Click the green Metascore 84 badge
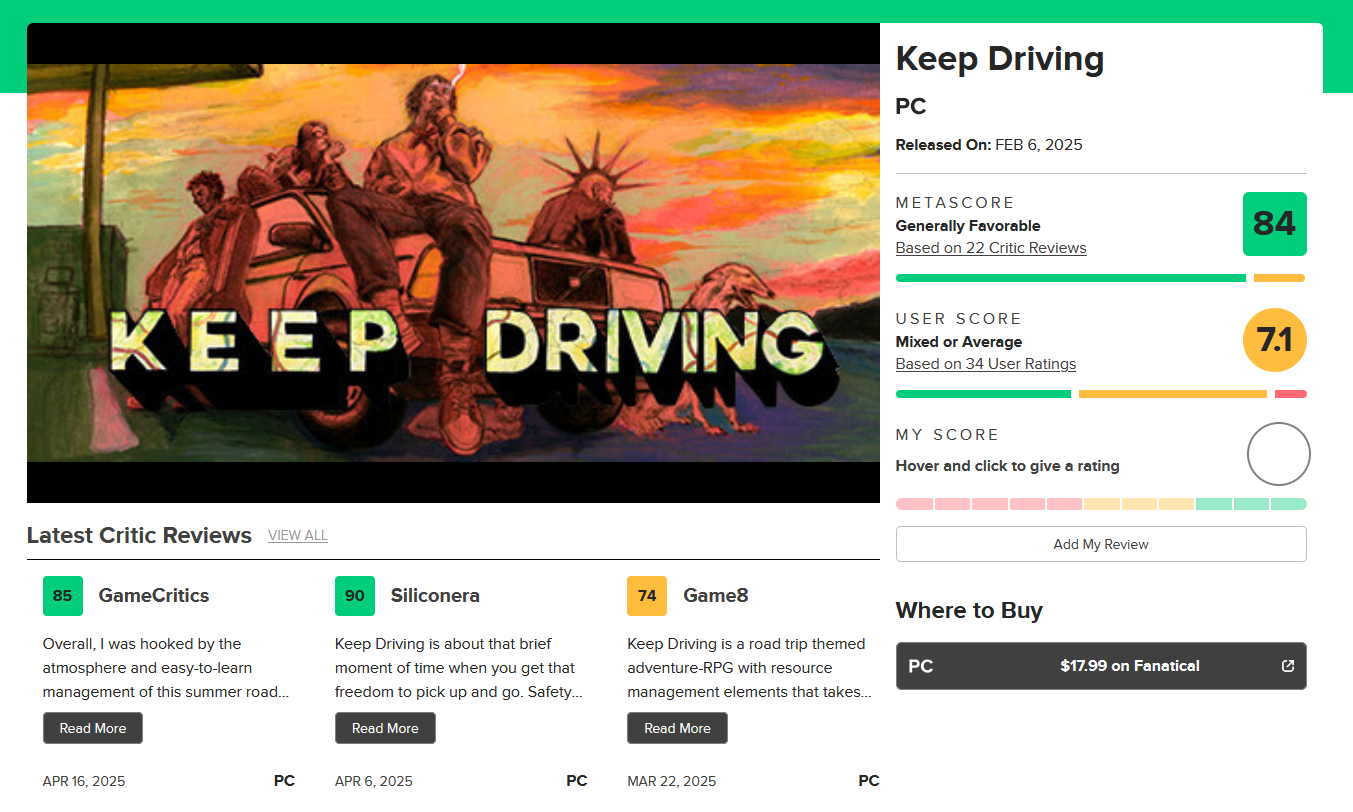 [1274, 224]
